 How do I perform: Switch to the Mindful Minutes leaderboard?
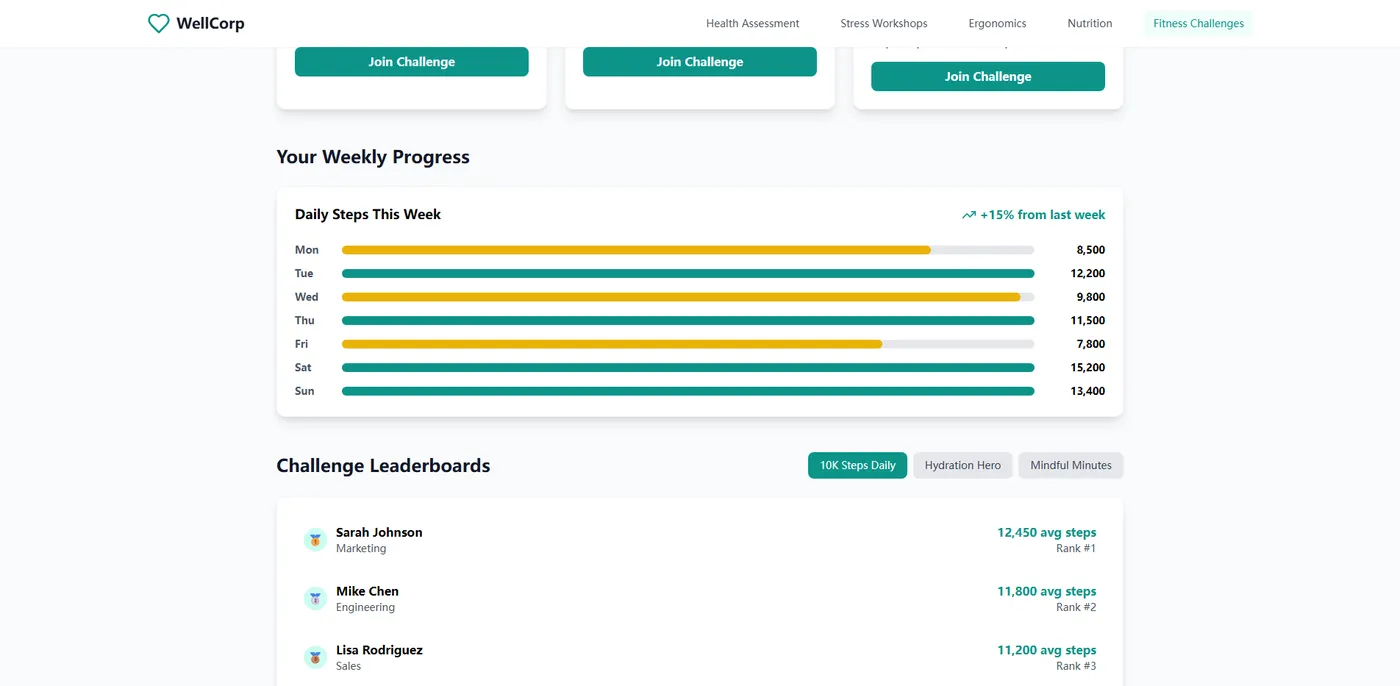[1071, 465]
